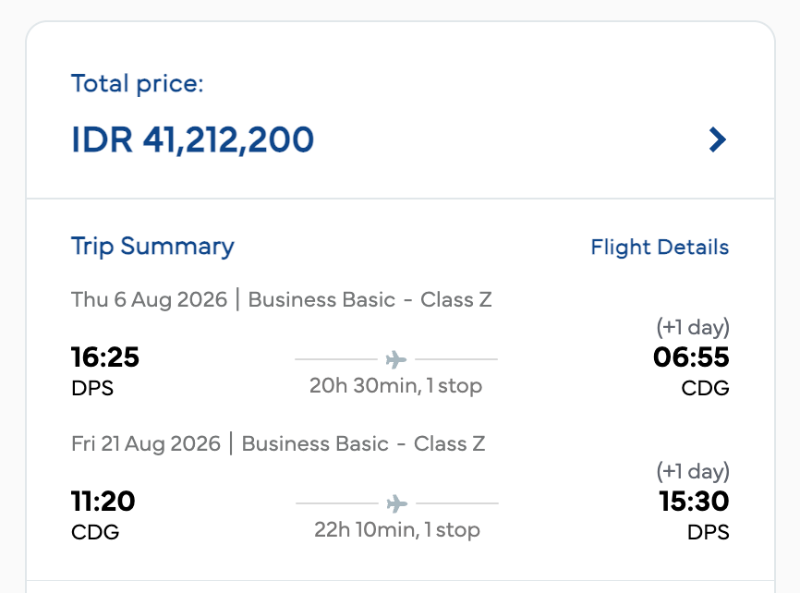Screen dimensions: 800x593
Task: Click the outbound flight airplane icon
Action: (396, 358)
